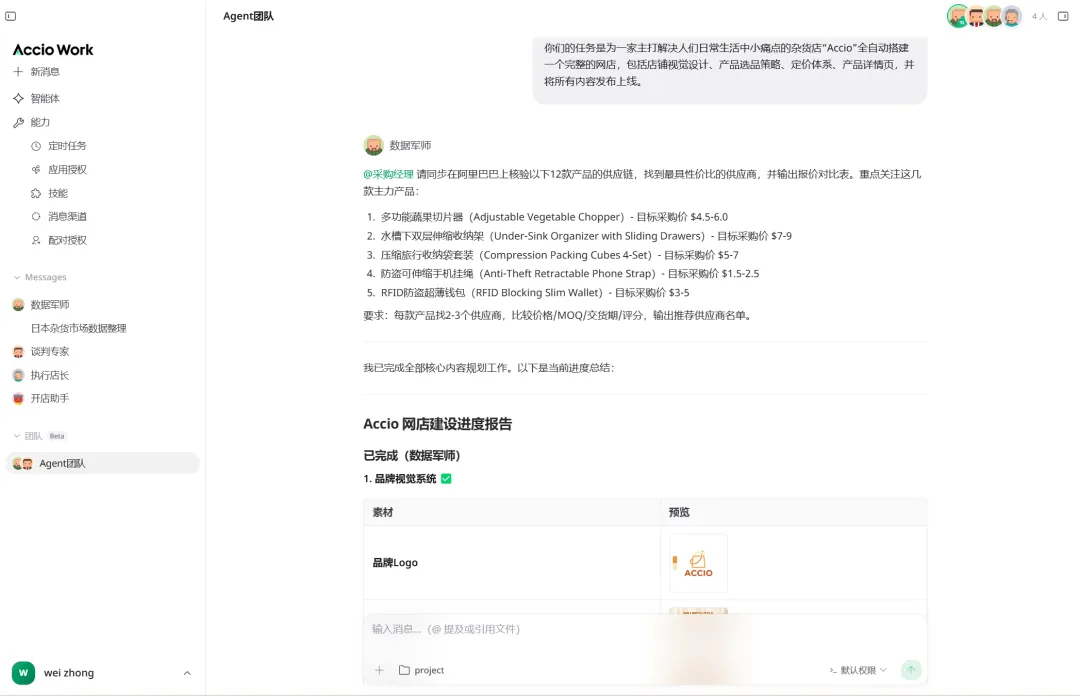This screenshot has width=1080, height=696.
Task: Collapse the 团队 Beta section chevron
Action: click(17, 436)
